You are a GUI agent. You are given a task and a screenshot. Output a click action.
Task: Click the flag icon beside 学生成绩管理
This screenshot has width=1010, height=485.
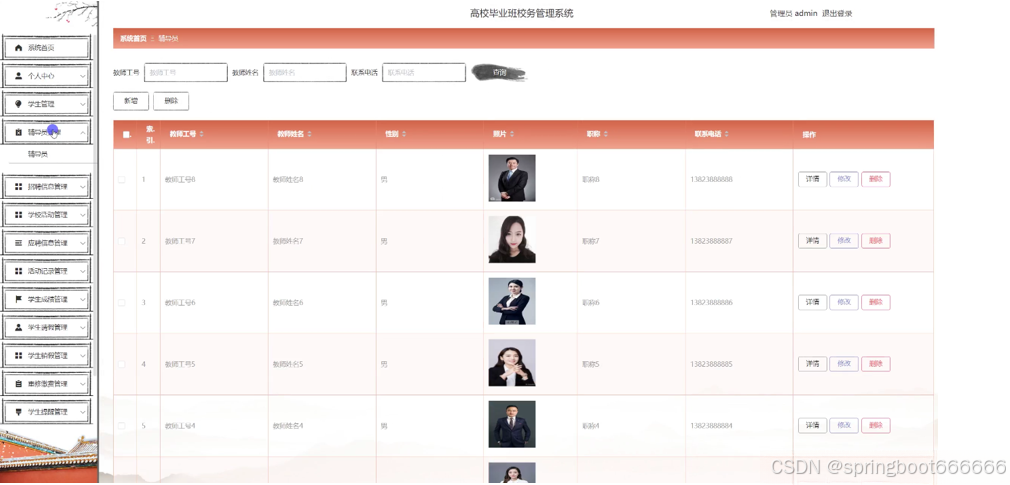[x=18, y=300]
